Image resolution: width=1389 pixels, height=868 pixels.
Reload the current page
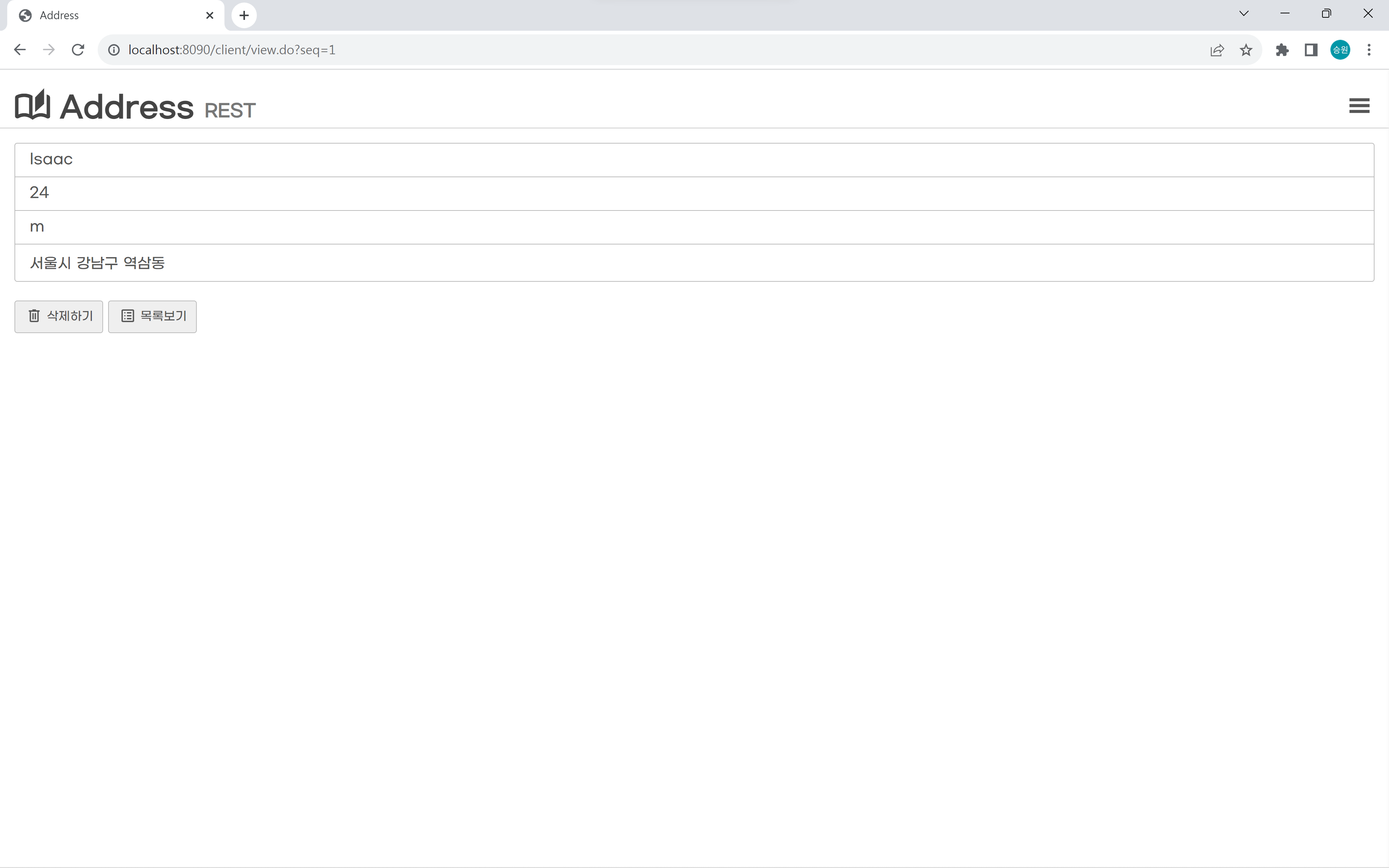(78, 50)
